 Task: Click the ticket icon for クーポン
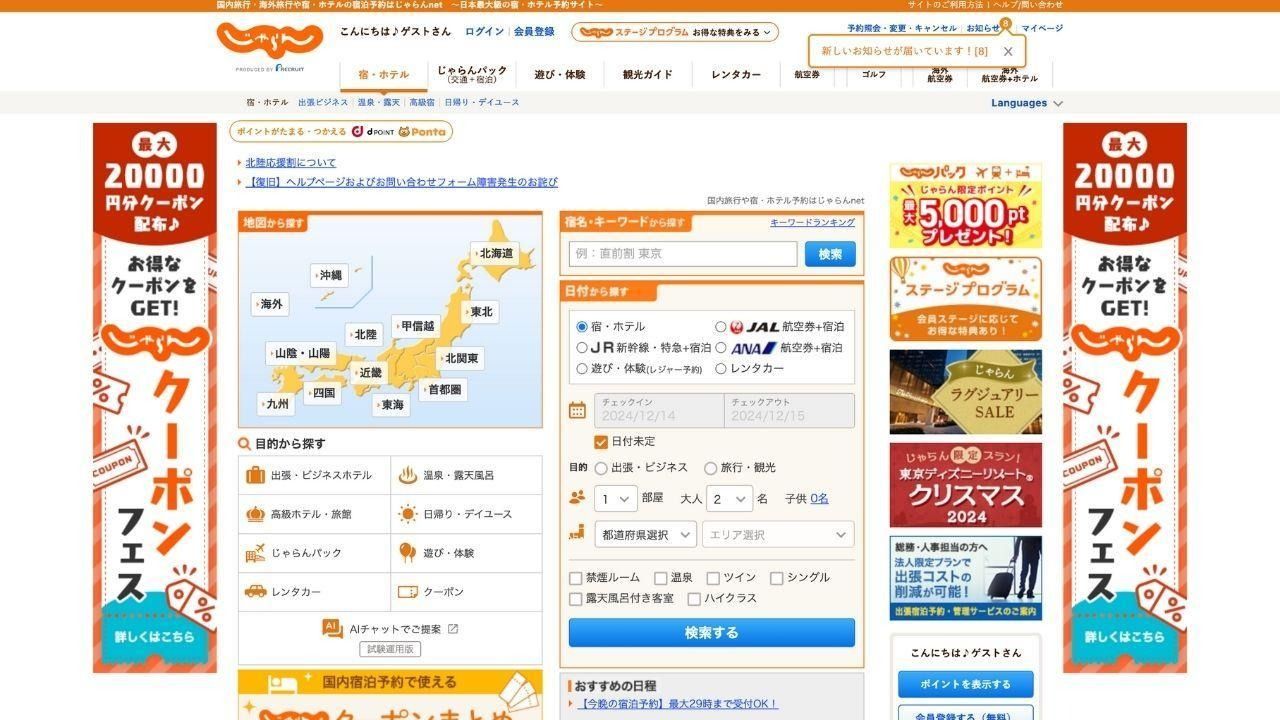tap(408, 592)
